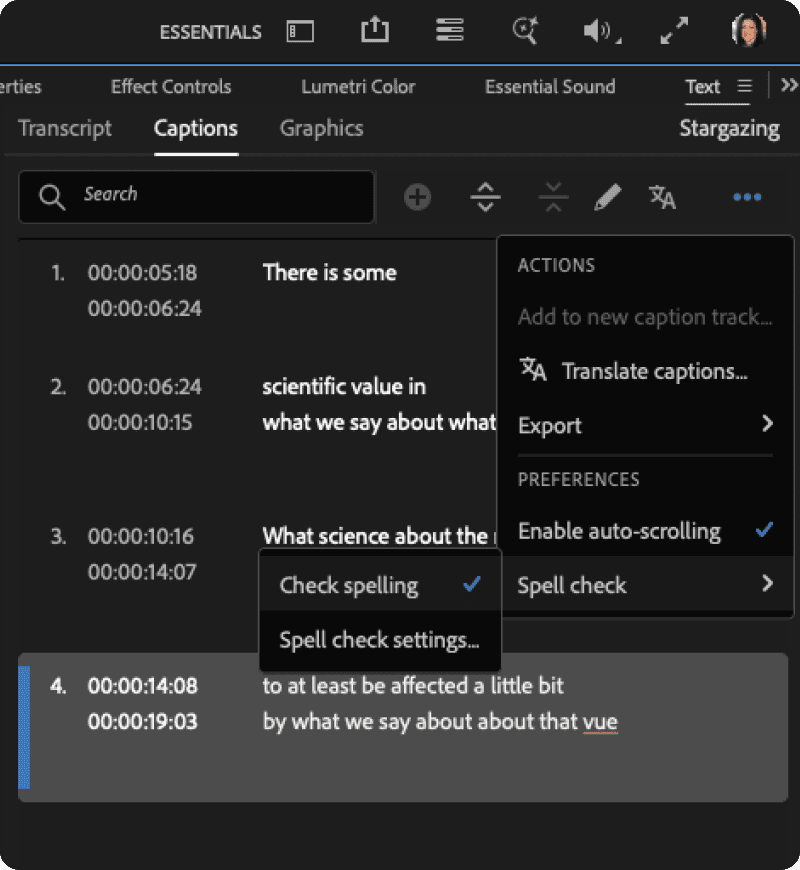This screenshot has height=870, width=800.
Task: Click the share/export icon in top bar
Action: tap(375, 29)
